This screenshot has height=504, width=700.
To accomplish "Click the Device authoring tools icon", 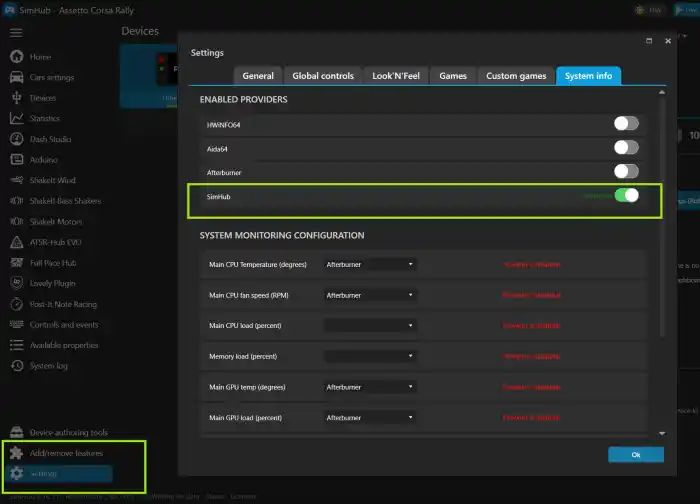I will click(17, 432).
